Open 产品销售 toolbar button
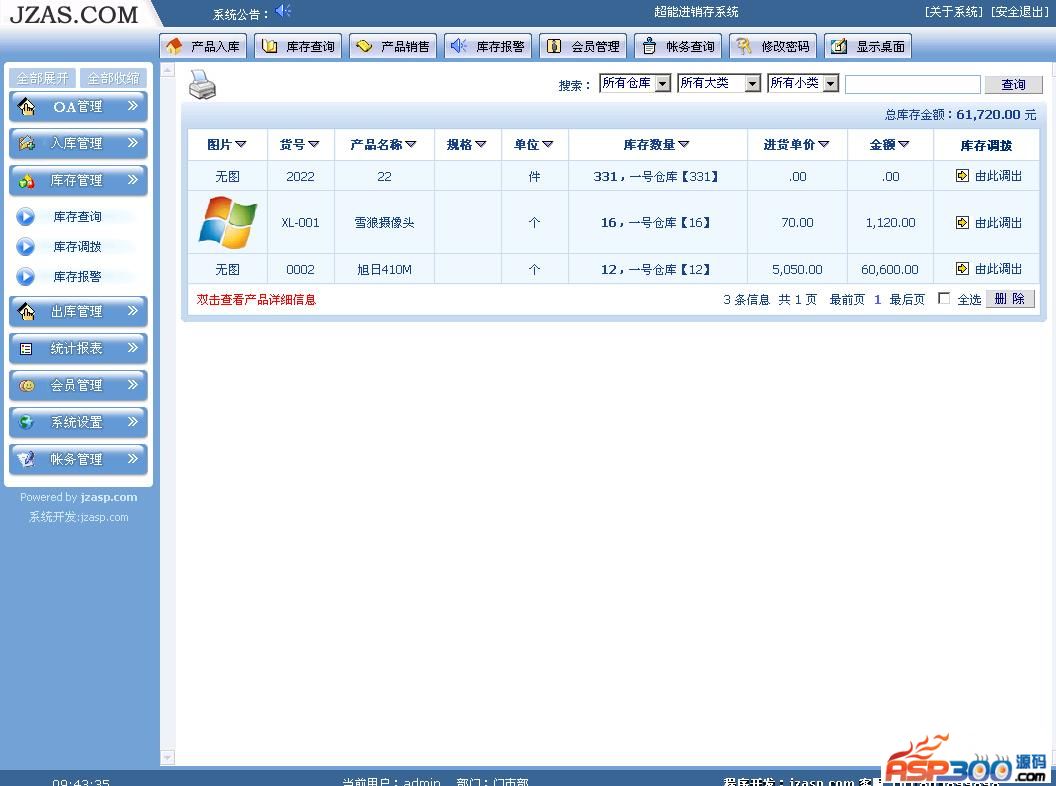The height and width of the screenshot is (786, 1056). coord(393,46)
